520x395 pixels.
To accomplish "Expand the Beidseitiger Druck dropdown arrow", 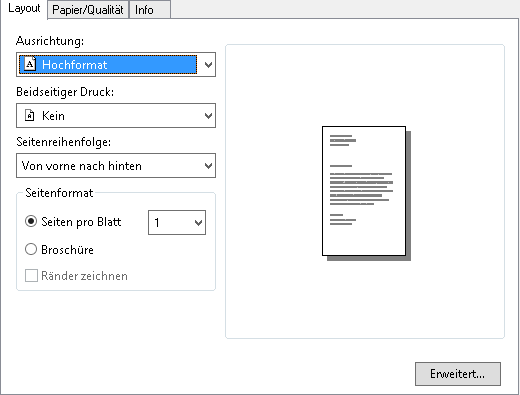I will tap(208, 116).
